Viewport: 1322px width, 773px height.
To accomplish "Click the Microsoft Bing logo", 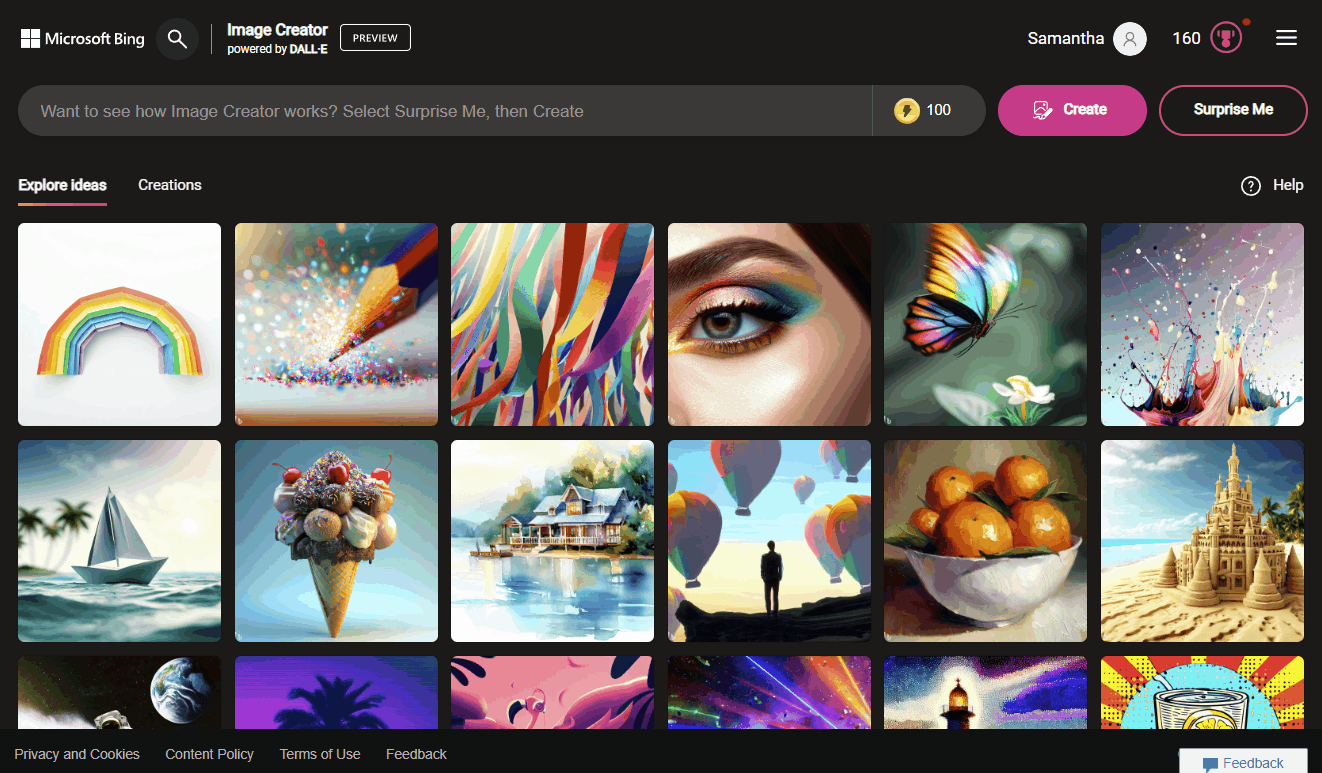I will (82, 38).
